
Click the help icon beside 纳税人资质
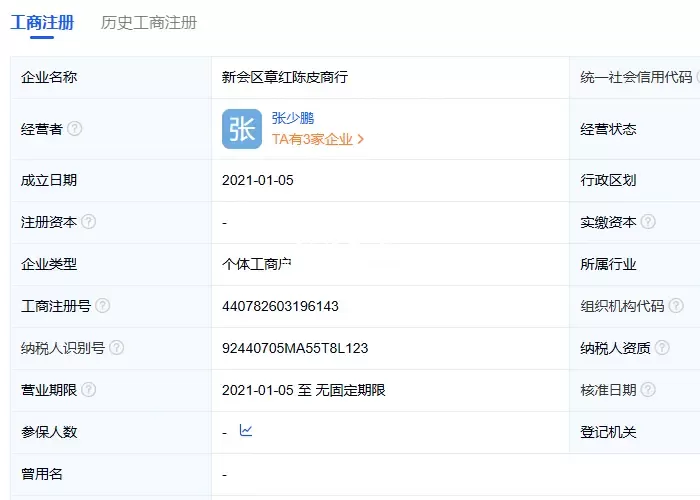tap(662, 348)
